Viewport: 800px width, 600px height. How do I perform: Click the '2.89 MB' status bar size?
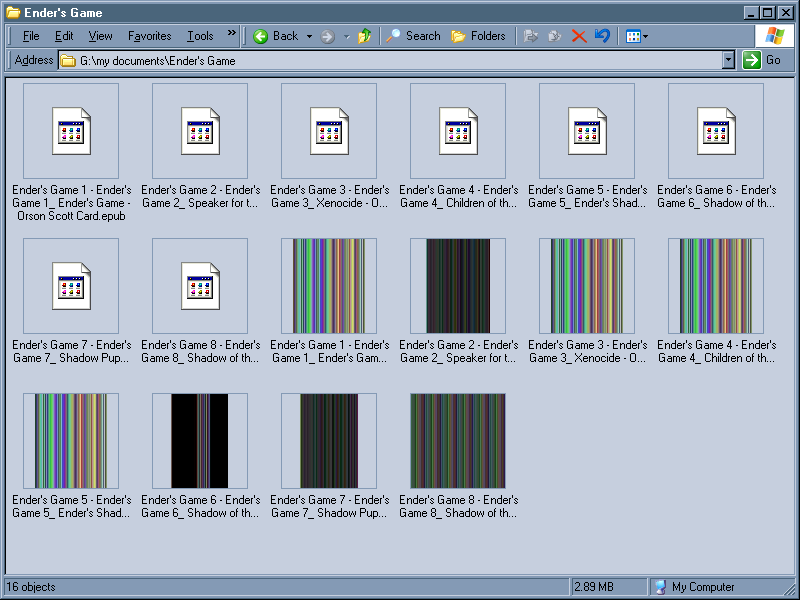(x=594, y=587)
